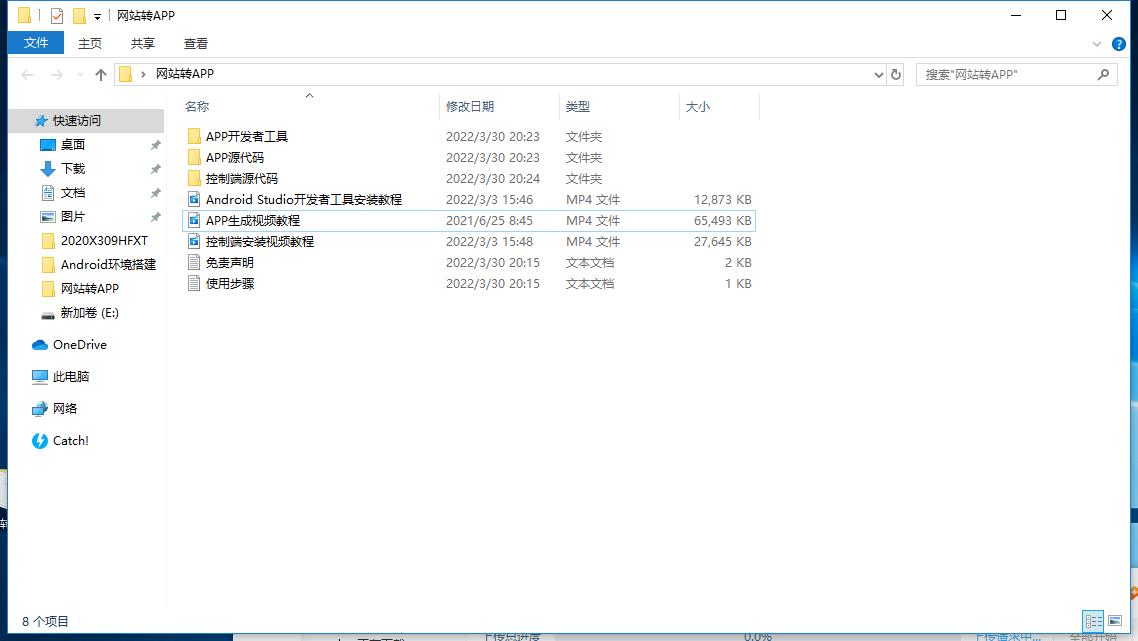The height and width of the screenshot is (641, 1138).
Task: Click the Help question mark icon
Action: 1121,44
